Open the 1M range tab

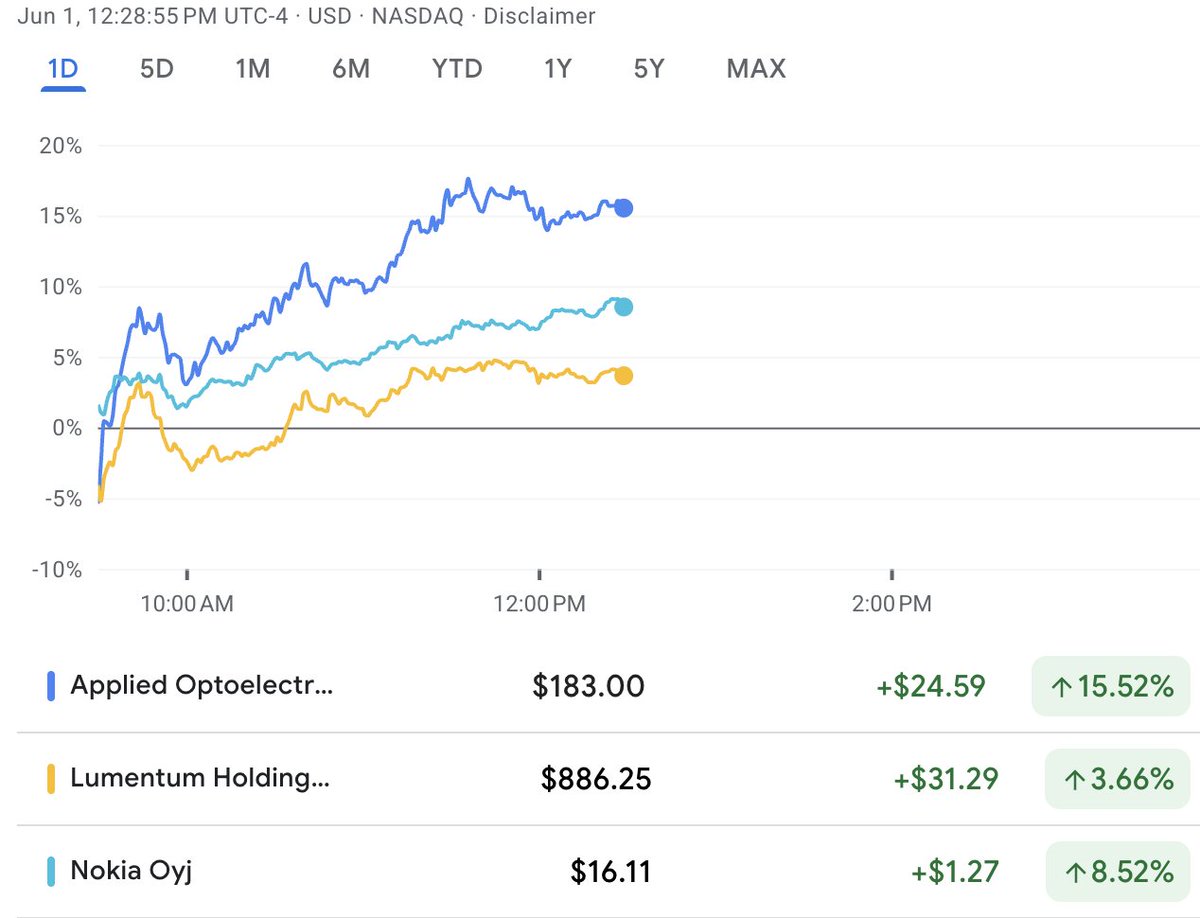(x=252, y=69)
